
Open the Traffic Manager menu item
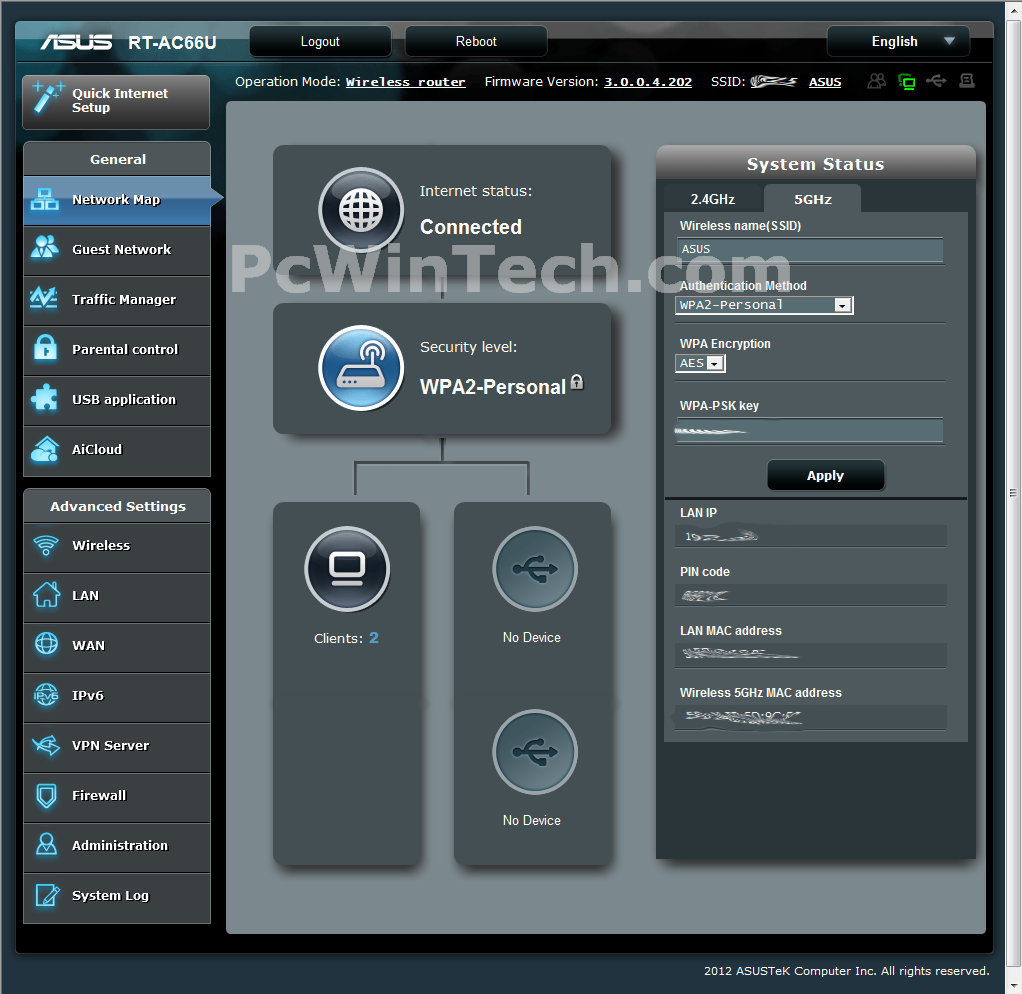(117, 300)
